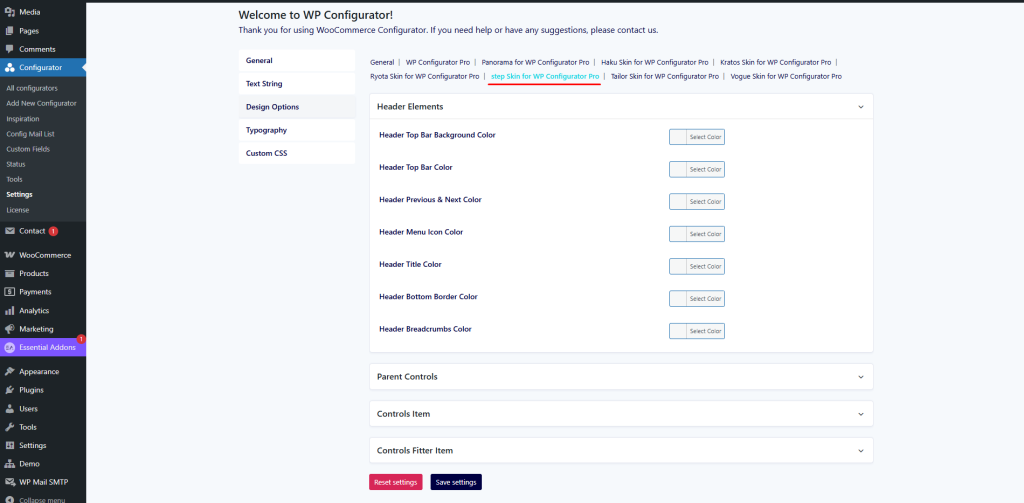Viewport: 1024px width, 503px height.
Task: Open Products via its sidebar icon
Action: pyautogui.click(x=10, y=273)
